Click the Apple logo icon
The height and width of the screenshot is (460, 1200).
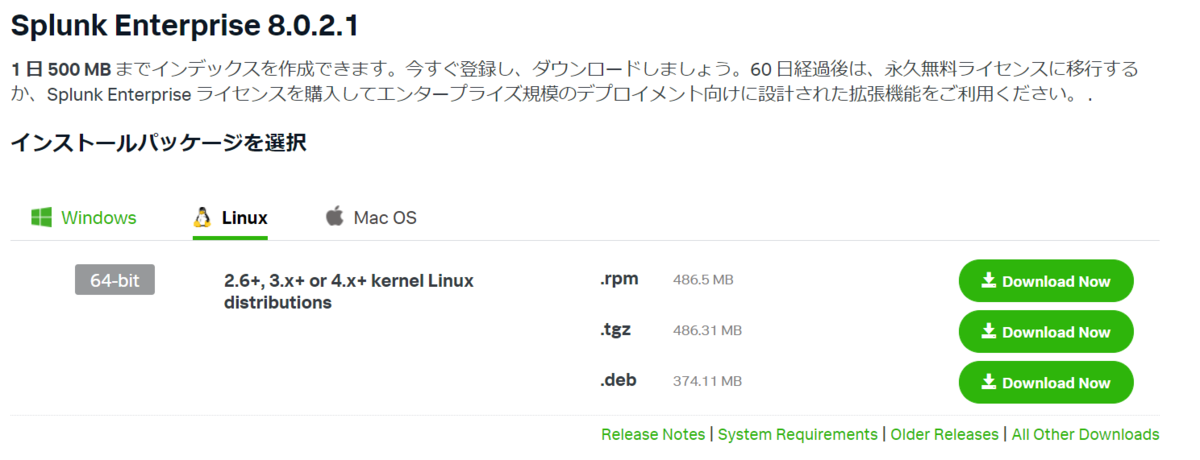point(334,216)
